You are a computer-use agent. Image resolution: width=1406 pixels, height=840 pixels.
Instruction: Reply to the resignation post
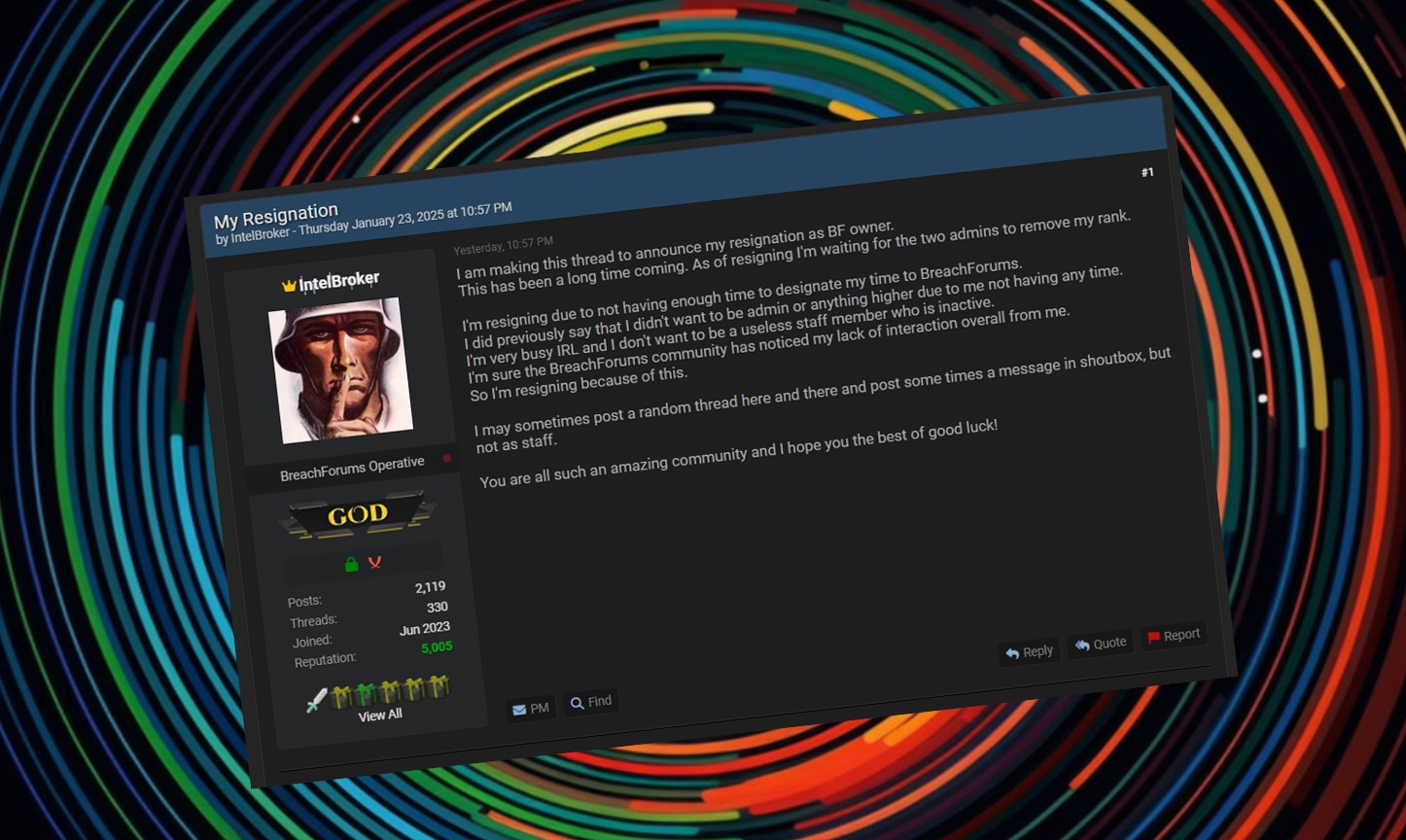coord(1029,652)
